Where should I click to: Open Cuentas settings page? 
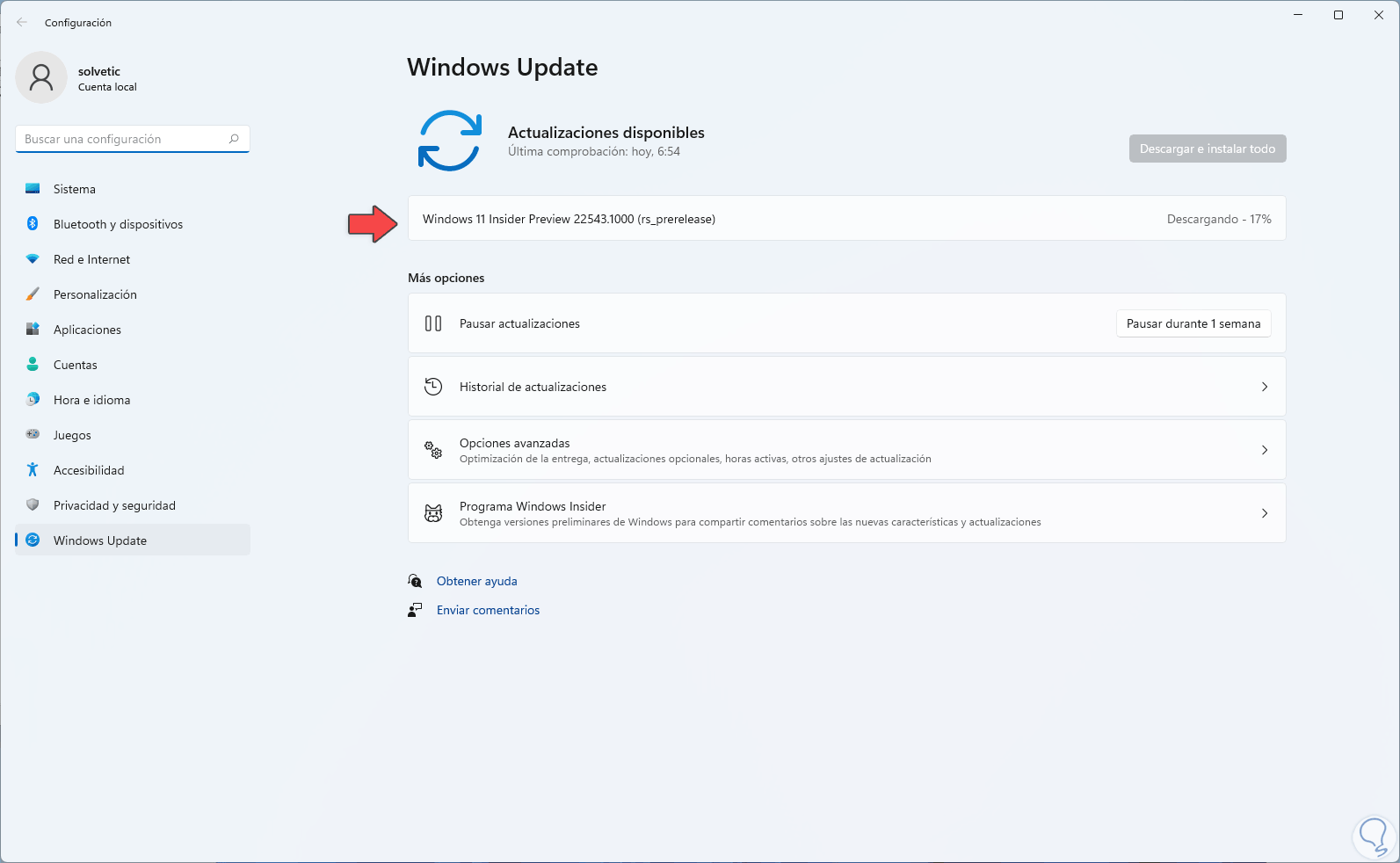133,365
